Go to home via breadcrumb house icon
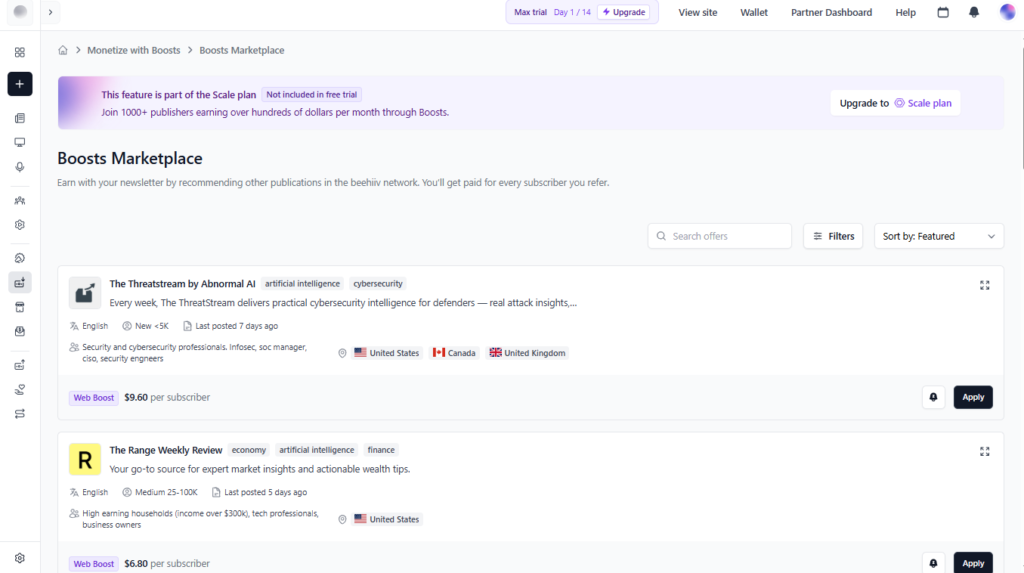 63,50
